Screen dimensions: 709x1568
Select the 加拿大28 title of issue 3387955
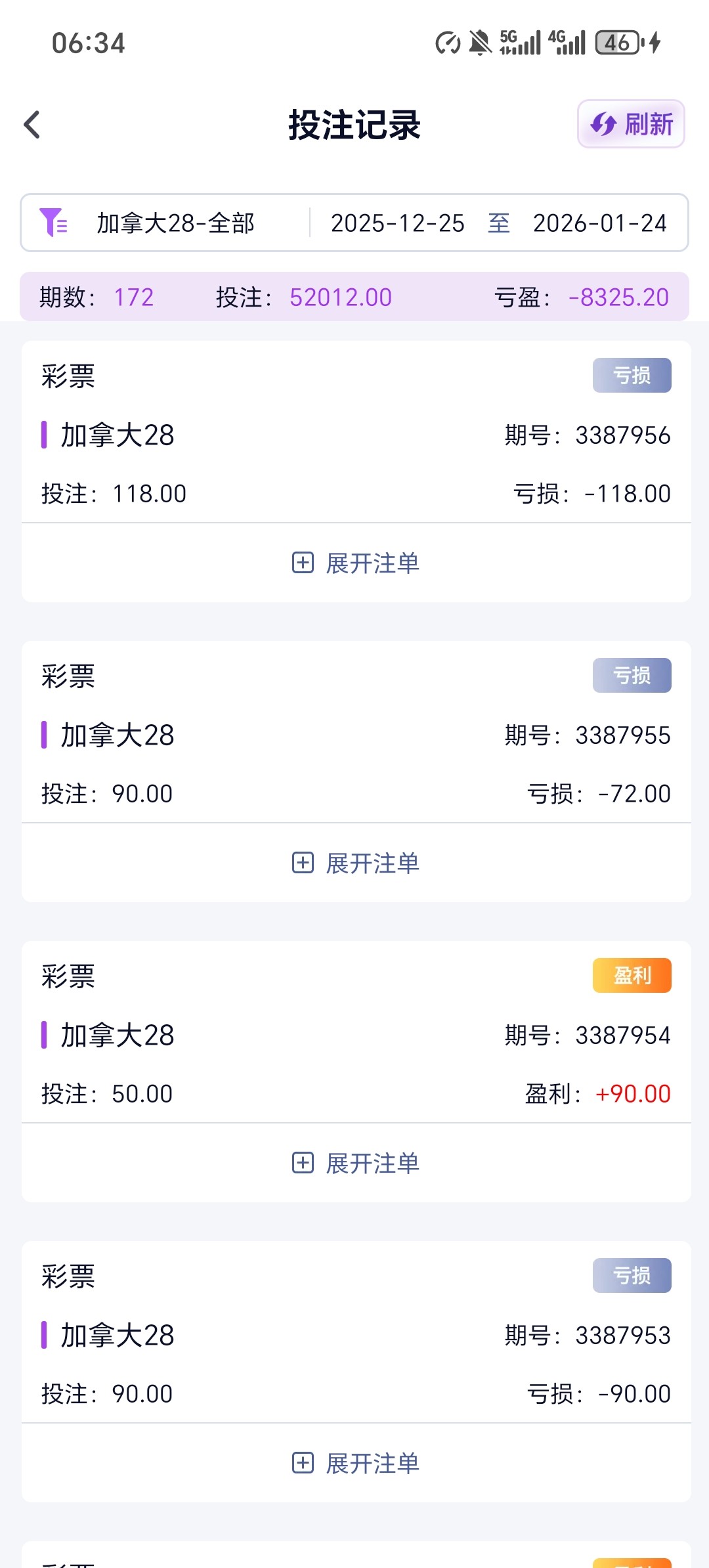click(x=117, y=735)
